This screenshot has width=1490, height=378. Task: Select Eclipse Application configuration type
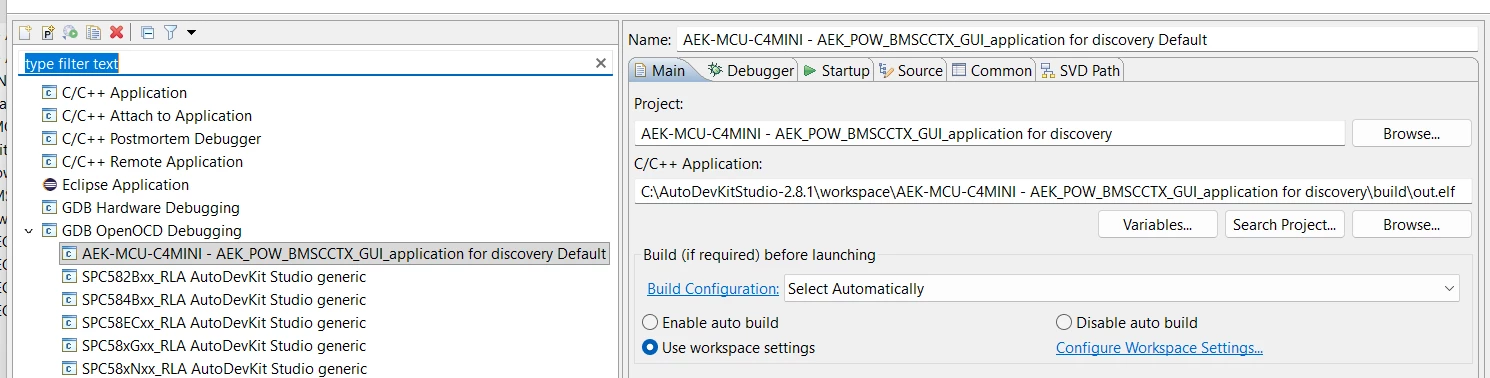click(x=125, y=185)
